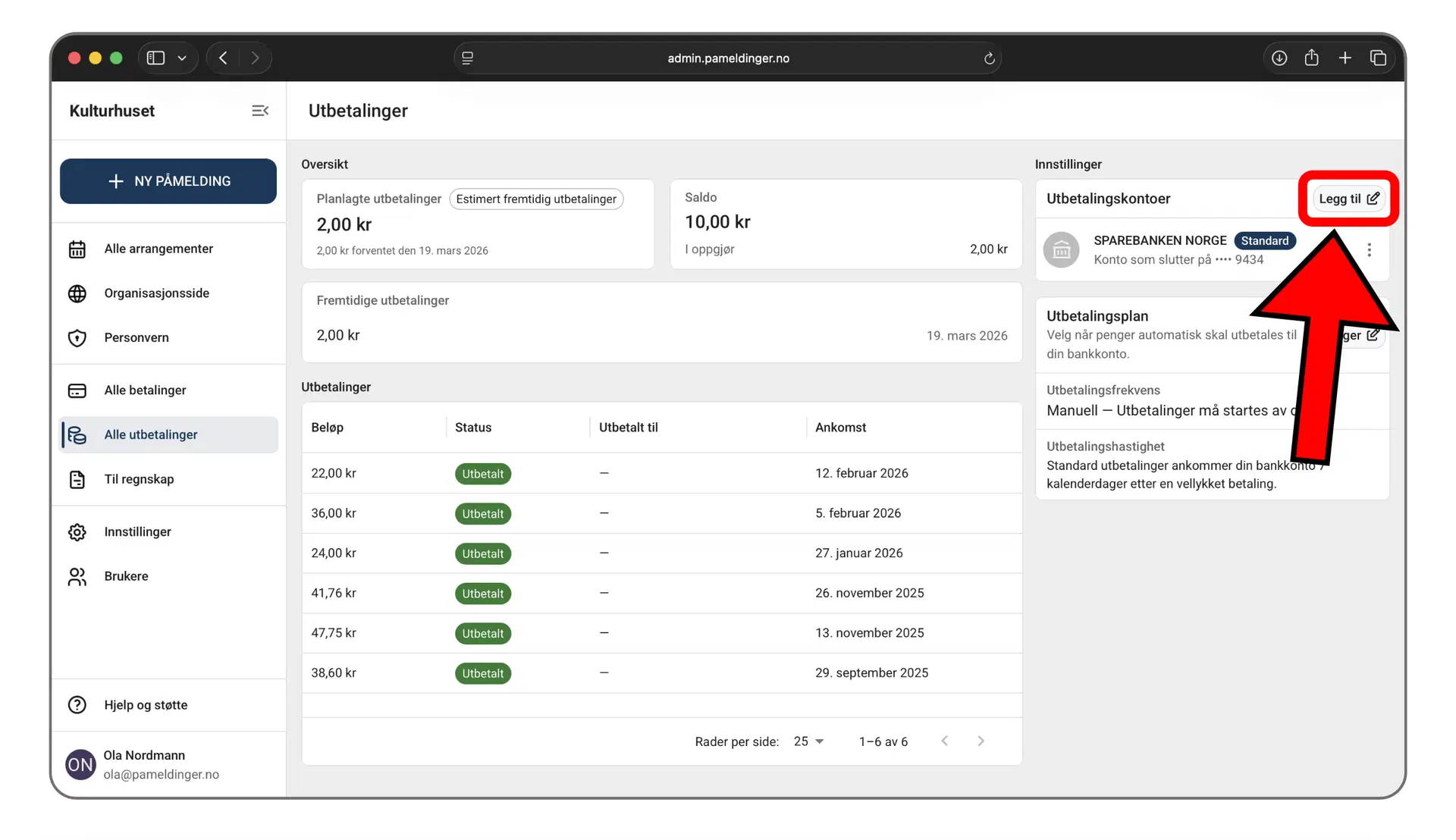Viewport: 1456px width, 840px height.
Task: Expand the Rader per side dropdown
Action: pos(809,741)
